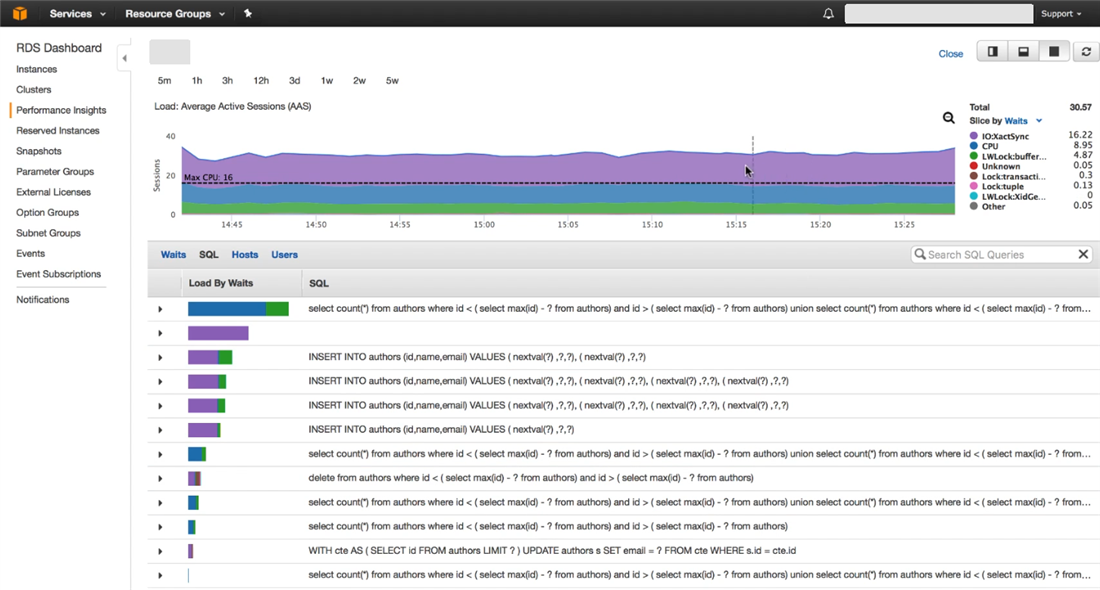Image resolution: width=1100 pixels, height=590 pixels.
Task: Open the Services menu
Action: 77,13
